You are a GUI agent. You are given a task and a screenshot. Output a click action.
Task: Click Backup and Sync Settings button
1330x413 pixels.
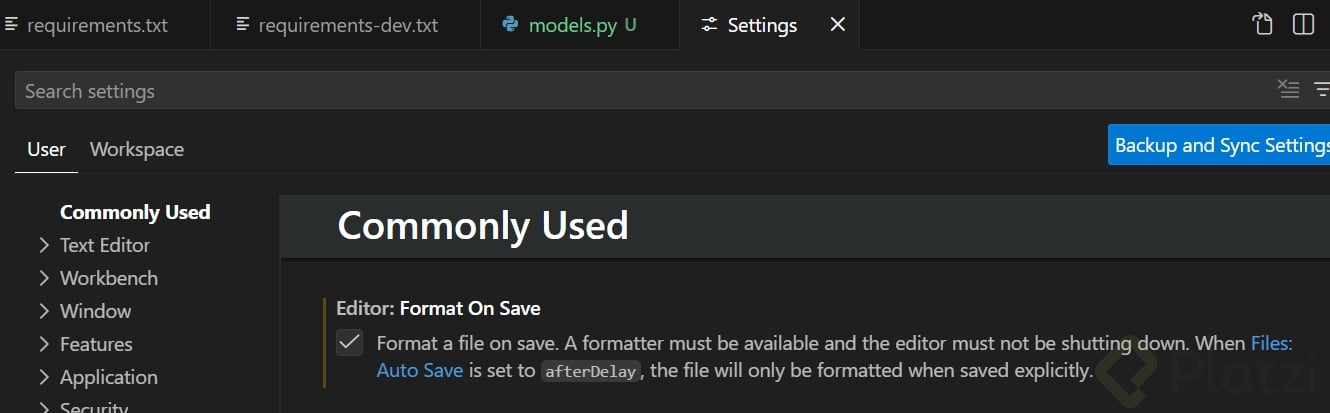pyautogui.click(x=1220, y=145)
